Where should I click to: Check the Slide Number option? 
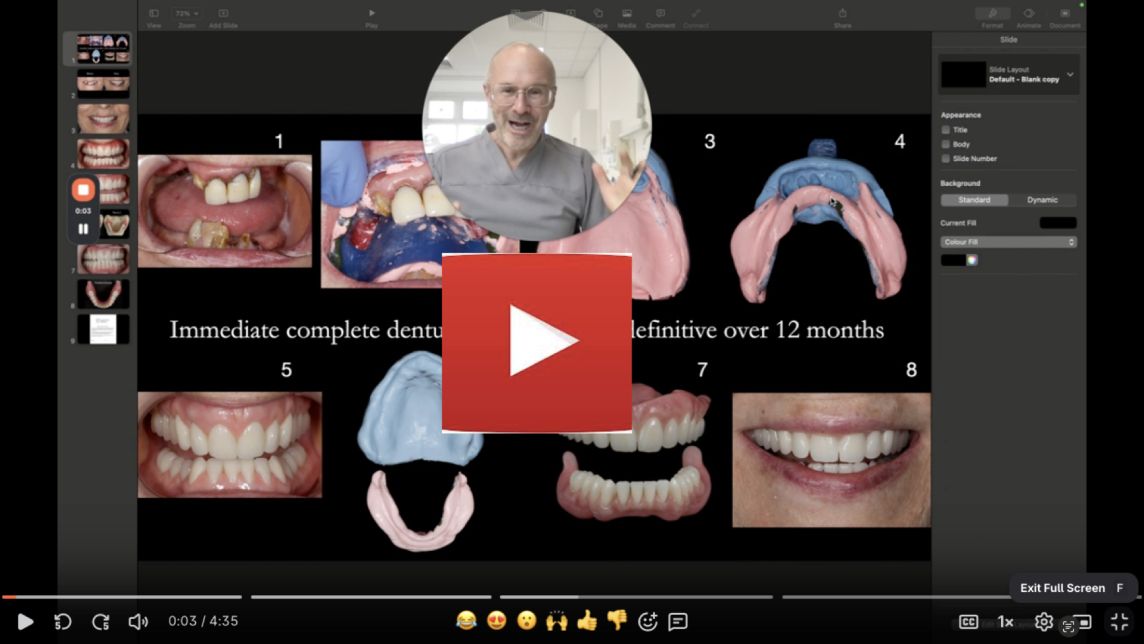pyautogui.click(x=946, y=159)
